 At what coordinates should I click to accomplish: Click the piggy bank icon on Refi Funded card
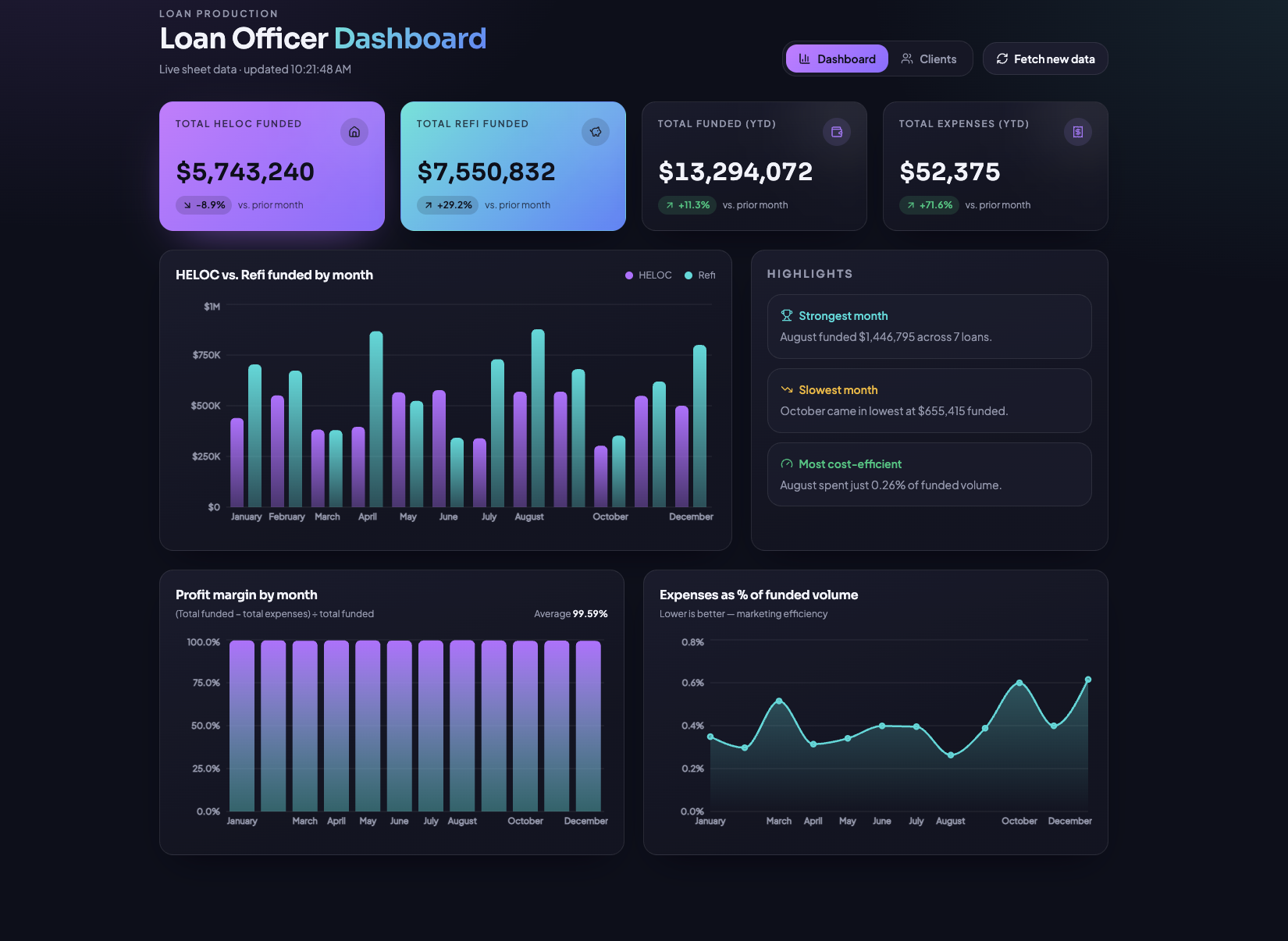(x=596, y=132)
